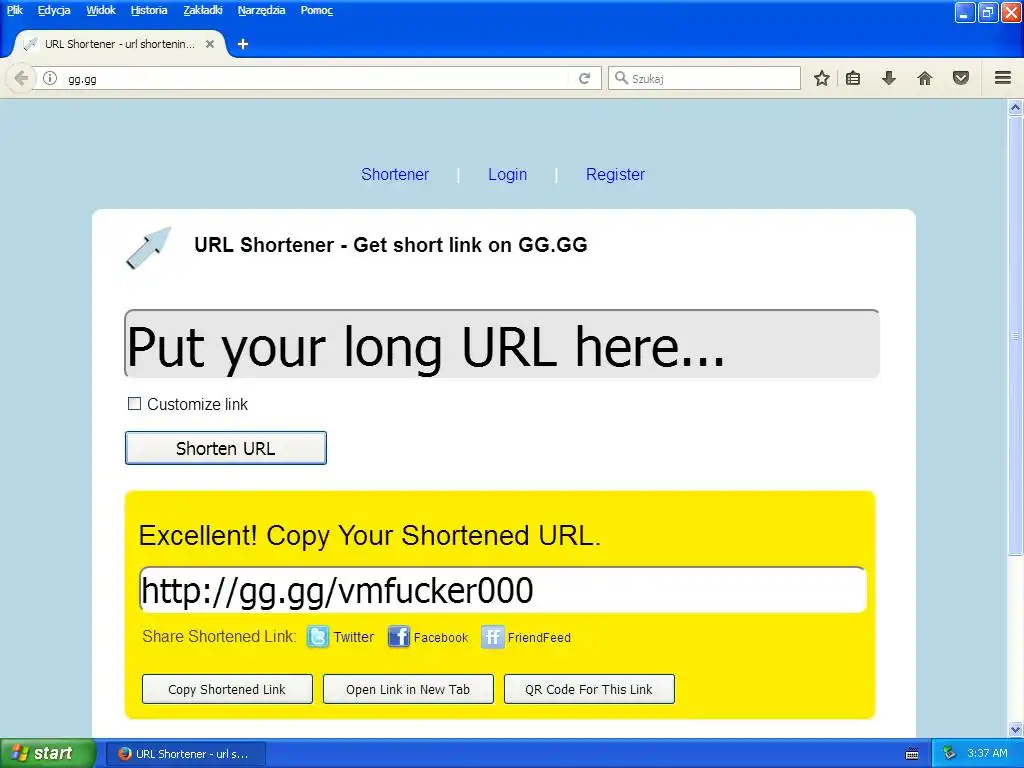Screen dimensions: 1024x768
Task: Show bookmarks list icon in toolbar
Action: point(853,78)
